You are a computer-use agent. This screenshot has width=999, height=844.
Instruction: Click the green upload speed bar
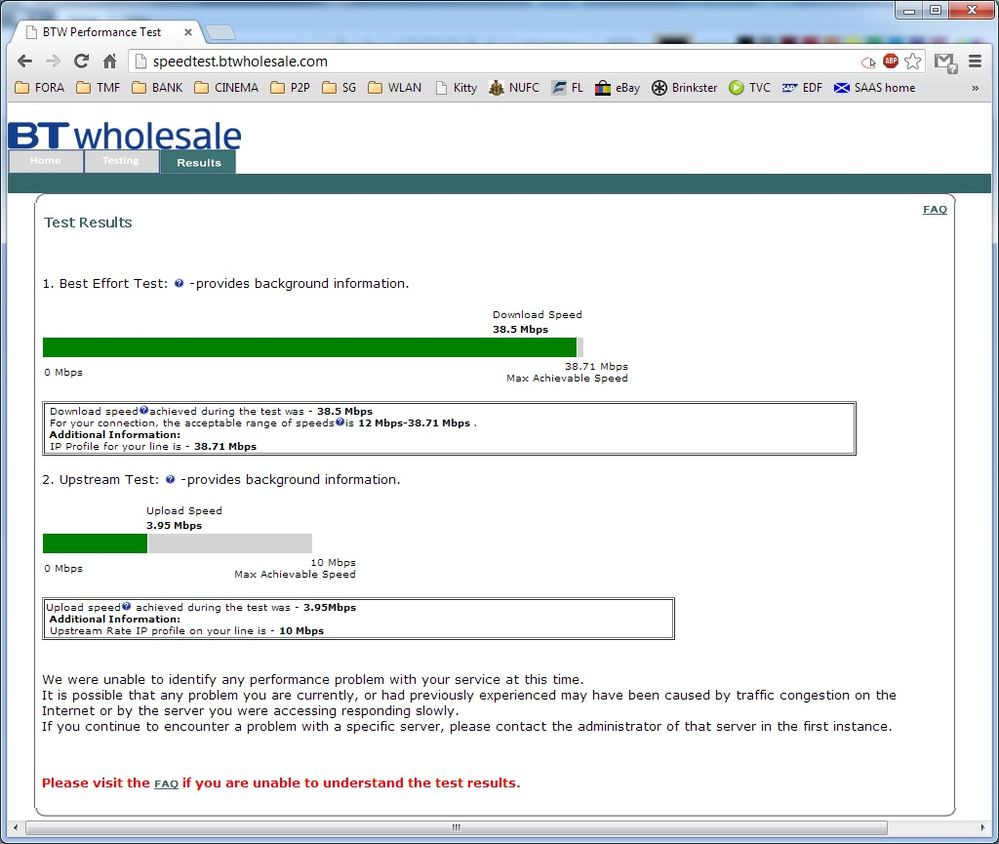(95, 543)
